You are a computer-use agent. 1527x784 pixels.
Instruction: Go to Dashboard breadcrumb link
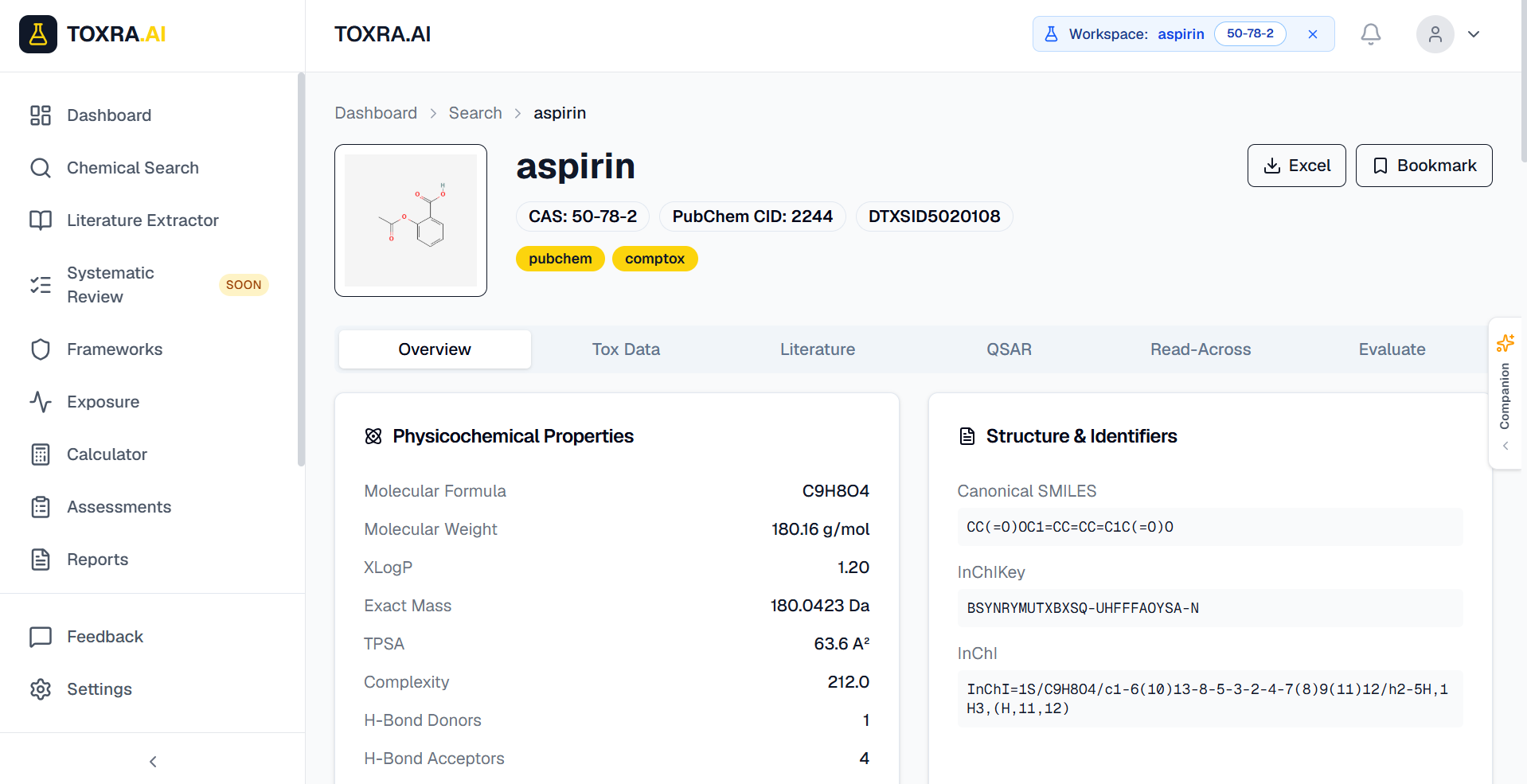[376, 113]
